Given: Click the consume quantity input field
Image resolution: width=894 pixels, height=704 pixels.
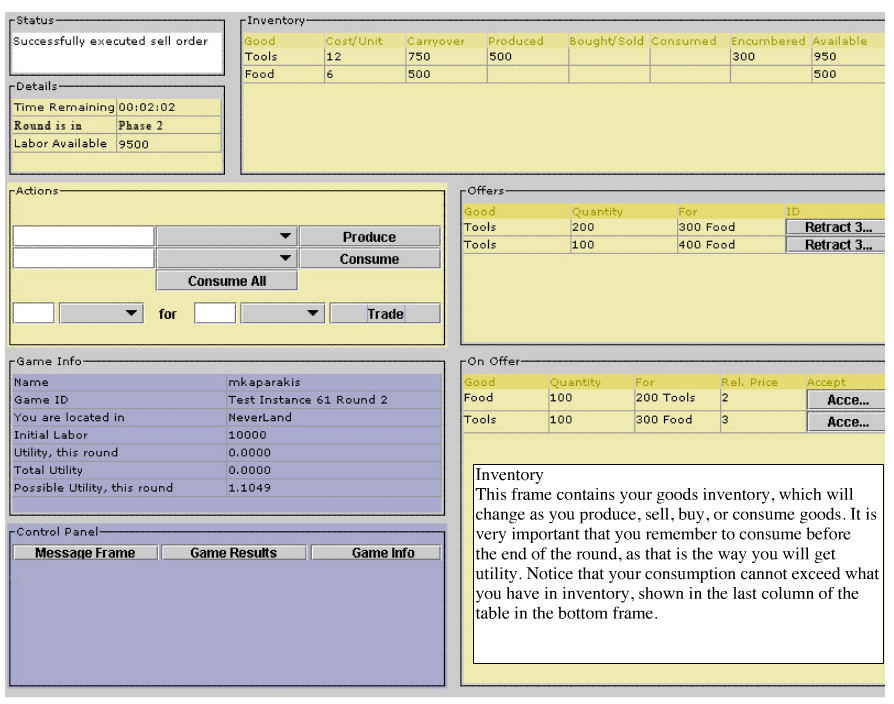Looking at the screenshot, I should [84, 259].
